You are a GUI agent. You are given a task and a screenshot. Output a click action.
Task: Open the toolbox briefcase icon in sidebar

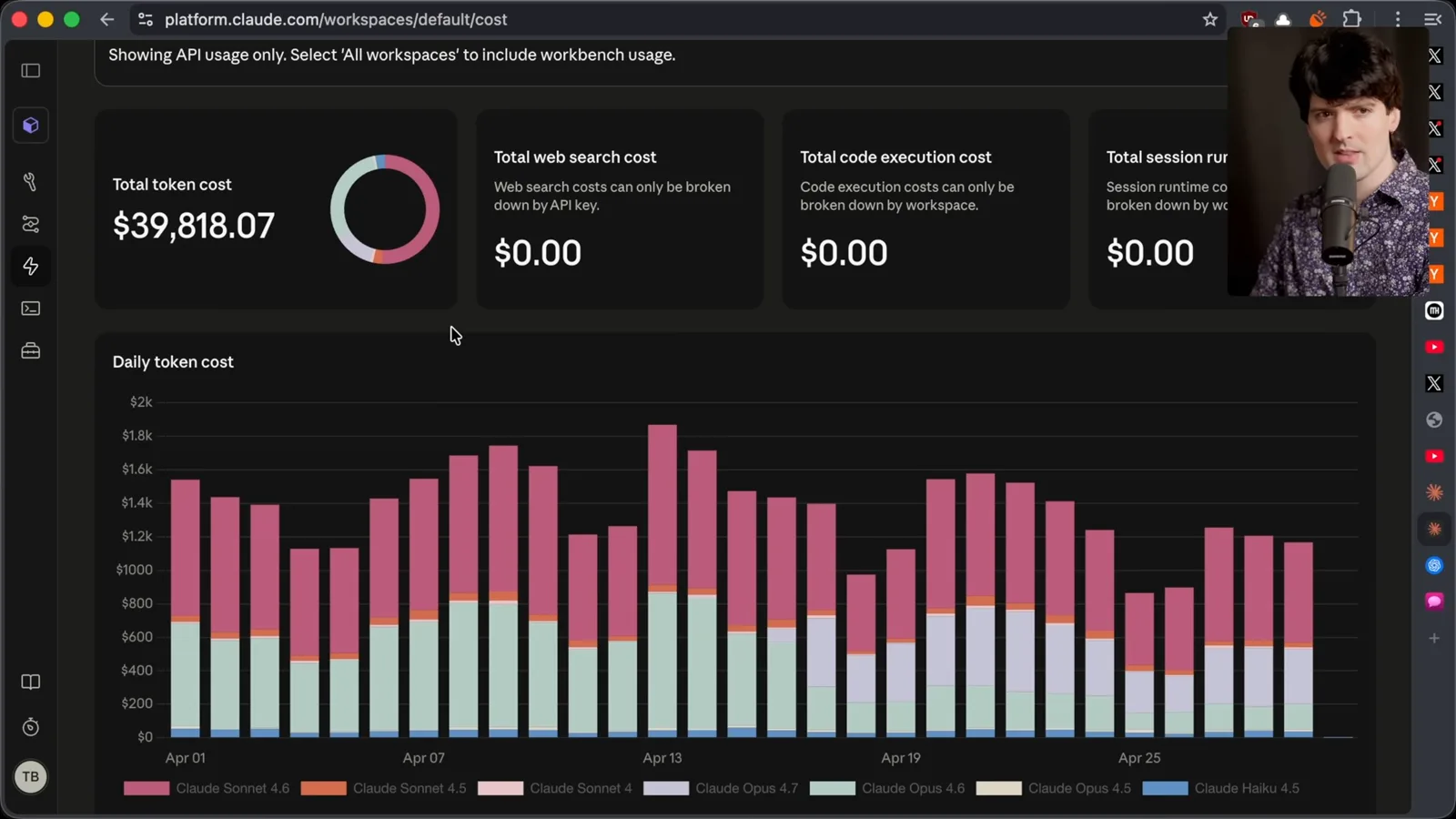pos(31,350)
